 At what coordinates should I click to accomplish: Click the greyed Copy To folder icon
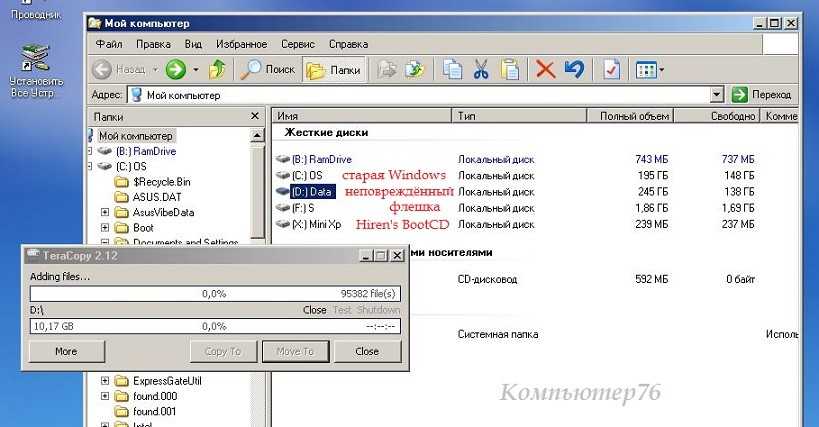tap(414, 69)
